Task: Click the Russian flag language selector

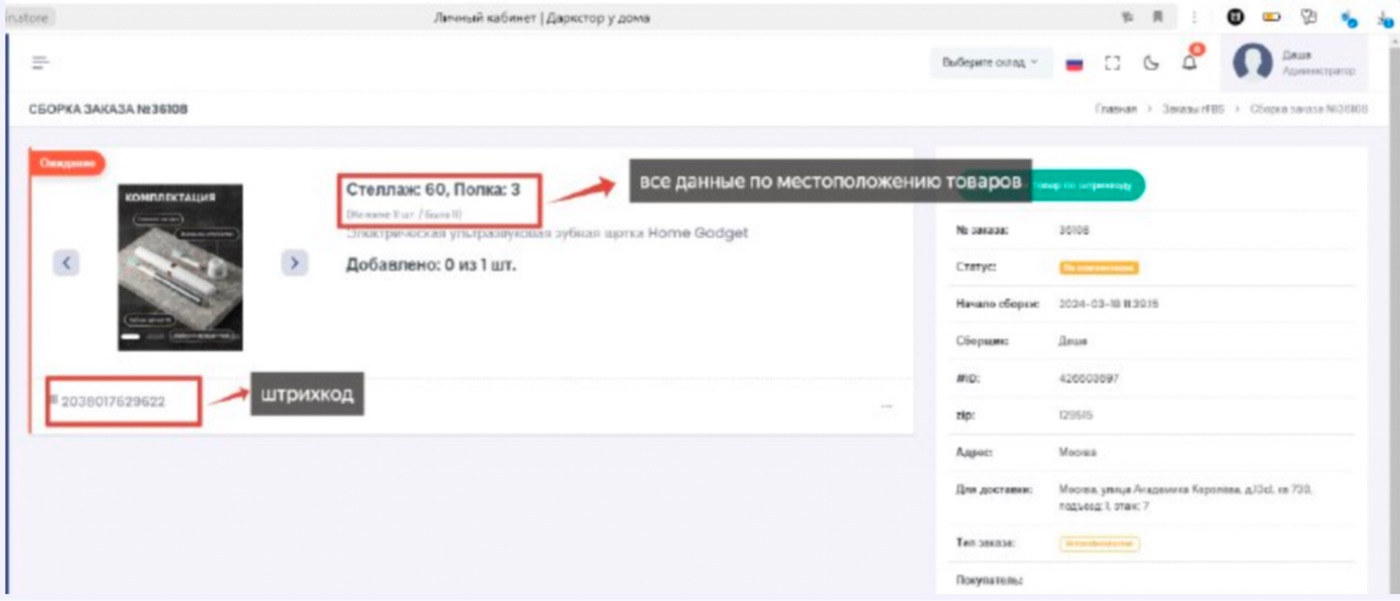Action: [x=1074, y=63]
